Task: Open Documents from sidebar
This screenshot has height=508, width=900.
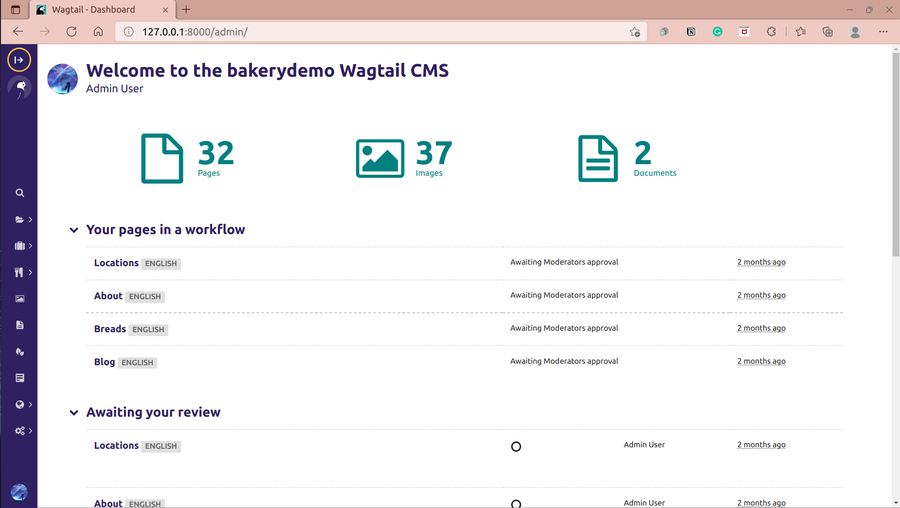Action: 20,325
